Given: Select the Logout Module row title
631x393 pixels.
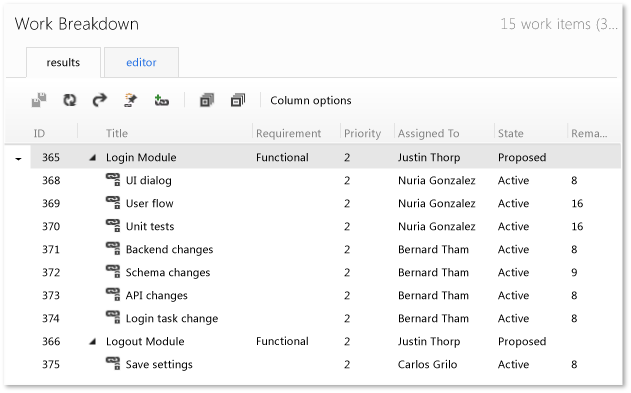Looking at the screenshot, I should coord(145,342).
